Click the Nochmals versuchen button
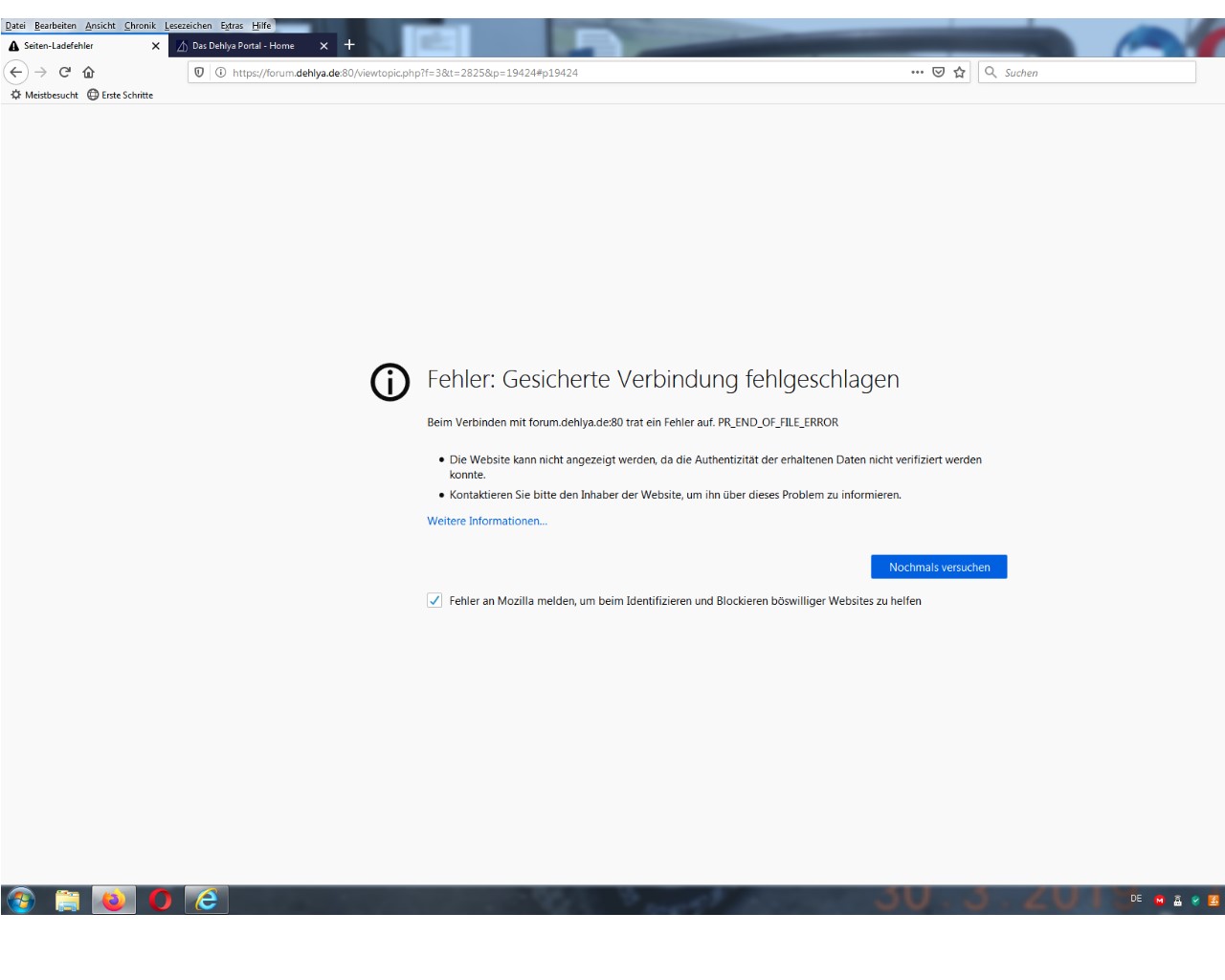This screenshot has height=980, width=1225. click(x=938, y=567)
